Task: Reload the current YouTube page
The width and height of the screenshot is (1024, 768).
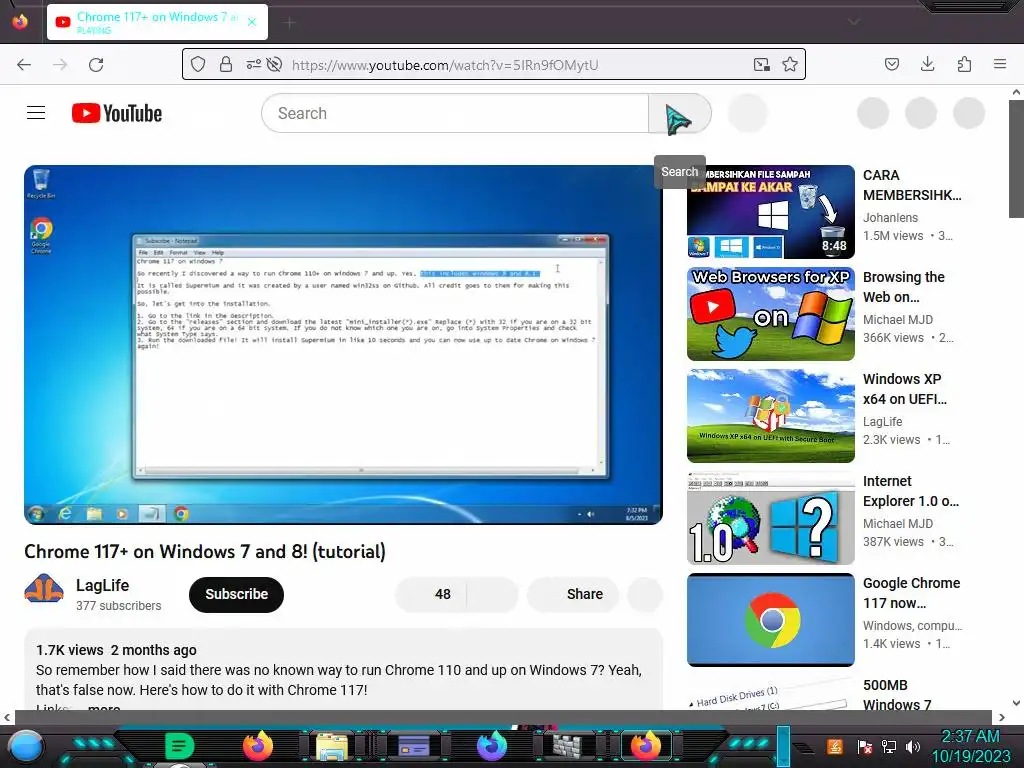Action: tap(96, 65)
